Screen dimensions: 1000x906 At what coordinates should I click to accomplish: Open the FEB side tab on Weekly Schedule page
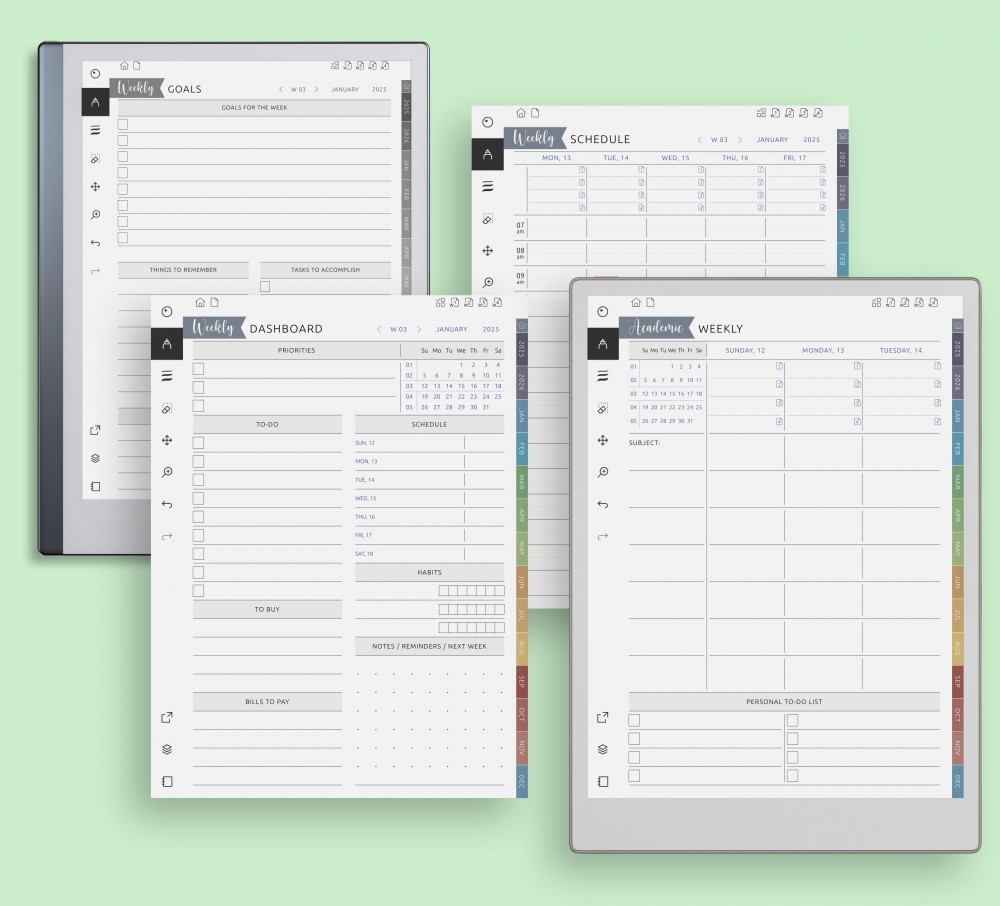[842, 259]
